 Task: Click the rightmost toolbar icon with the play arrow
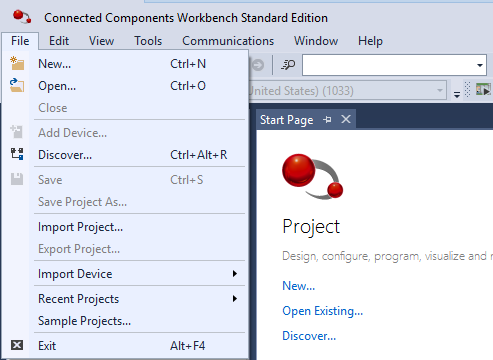pyautogui.click(x=483, y=89)
